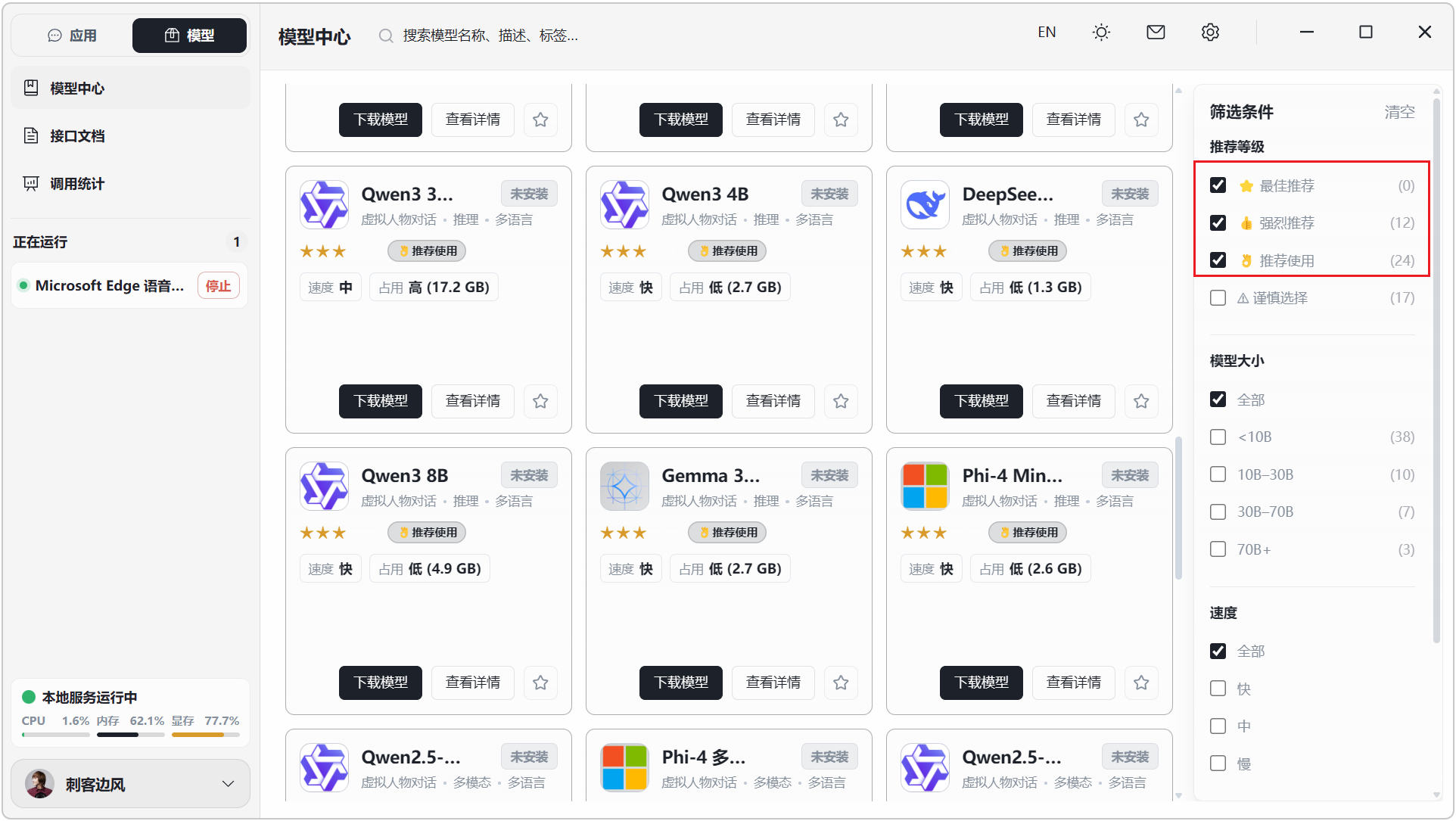Open settings gear icon in the header
Screen dimensions: 1456x821
(1210, 33)
